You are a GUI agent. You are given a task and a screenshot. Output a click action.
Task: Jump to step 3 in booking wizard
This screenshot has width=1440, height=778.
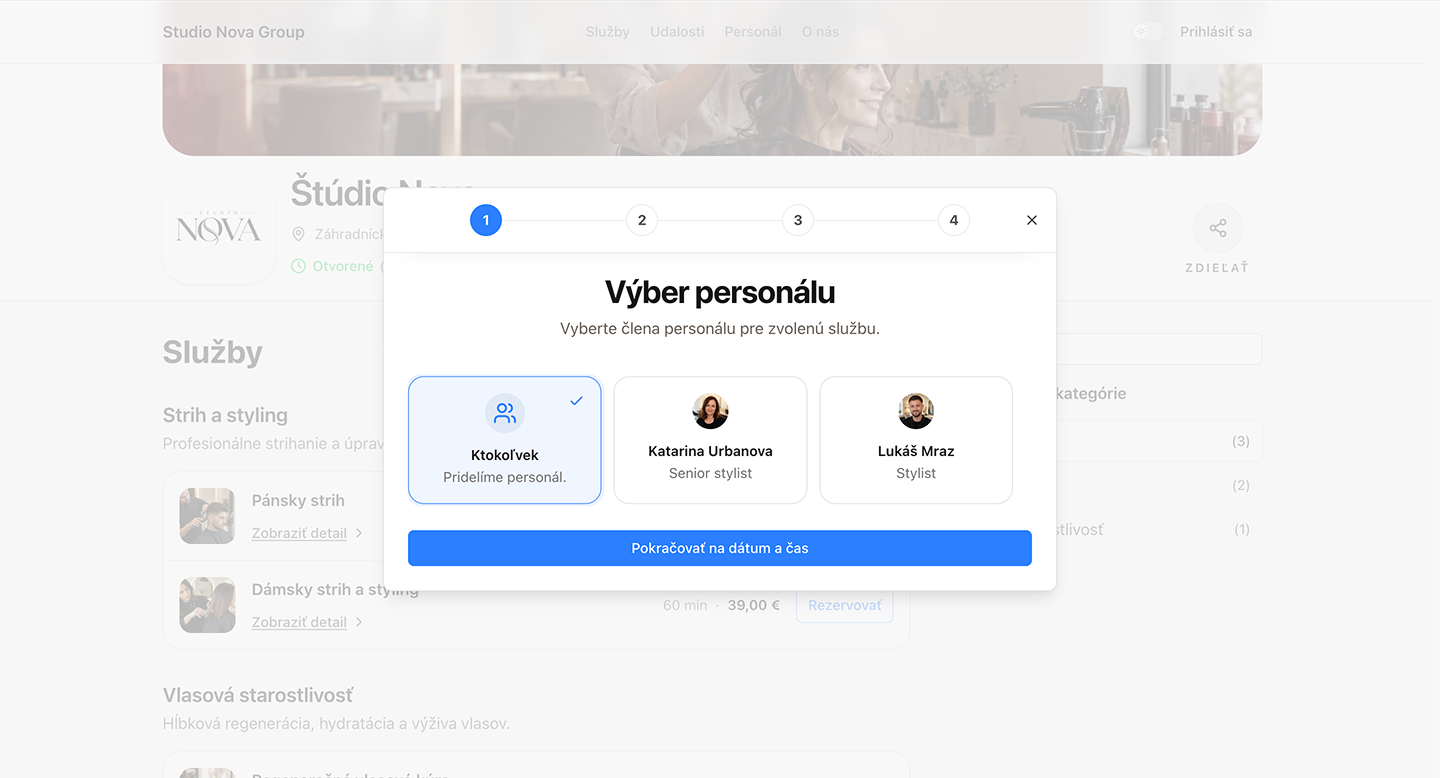coord(798,220)
